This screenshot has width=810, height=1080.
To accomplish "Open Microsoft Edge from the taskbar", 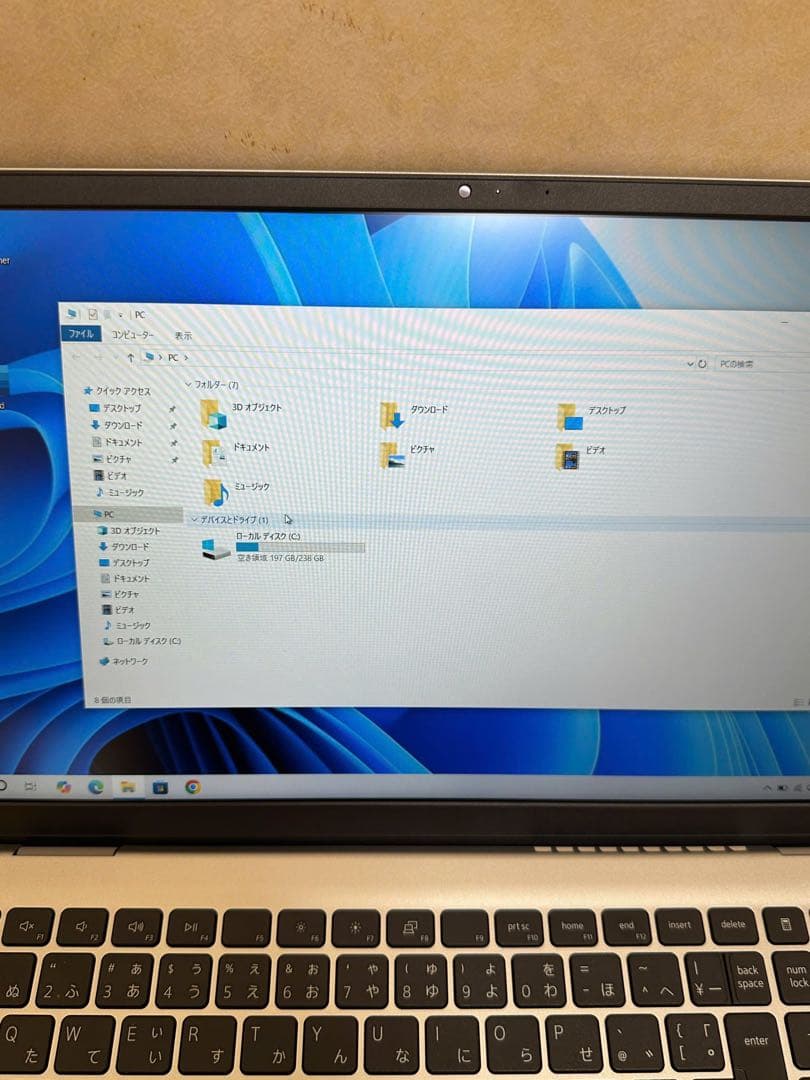I will tap(97, 787).
